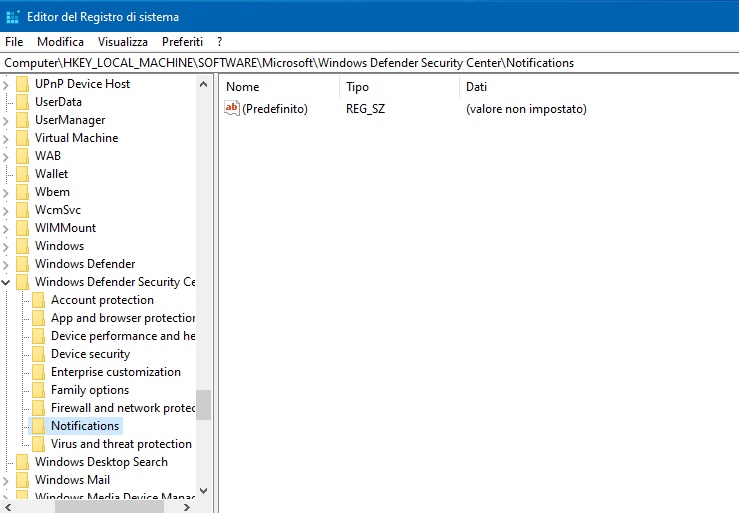The width and height of the screenshot is (739, 513).
Task: Click the Virtual Machine folder icon
Action: coord(23,138)
